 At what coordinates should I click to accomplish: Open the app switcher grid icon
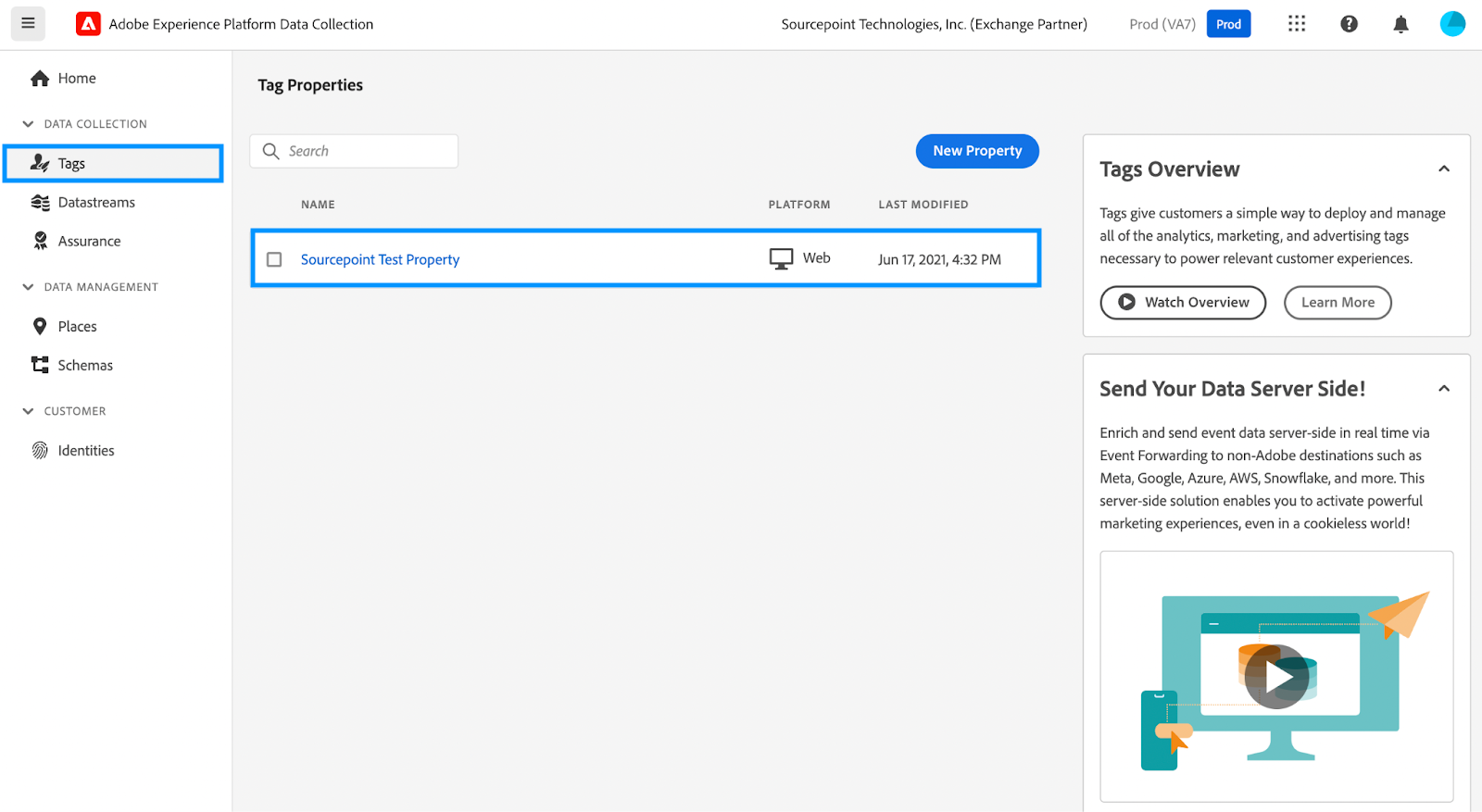[x=1297, y=24]
